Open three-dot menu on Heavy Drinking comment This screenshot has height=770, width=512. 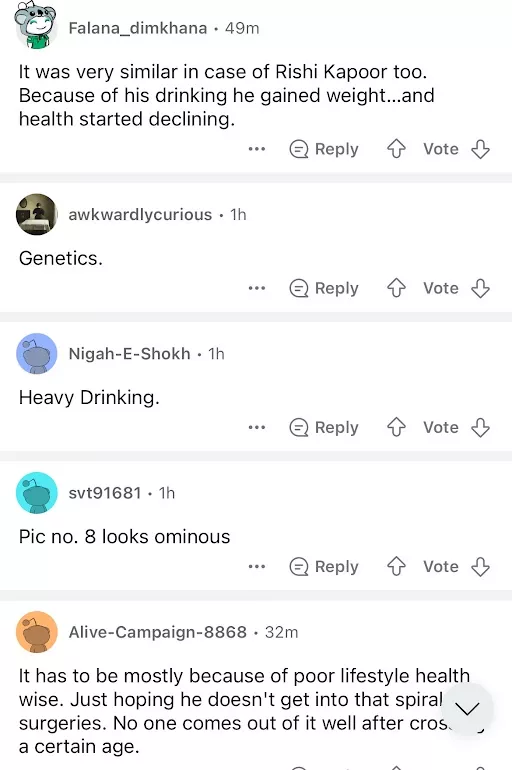257,427
